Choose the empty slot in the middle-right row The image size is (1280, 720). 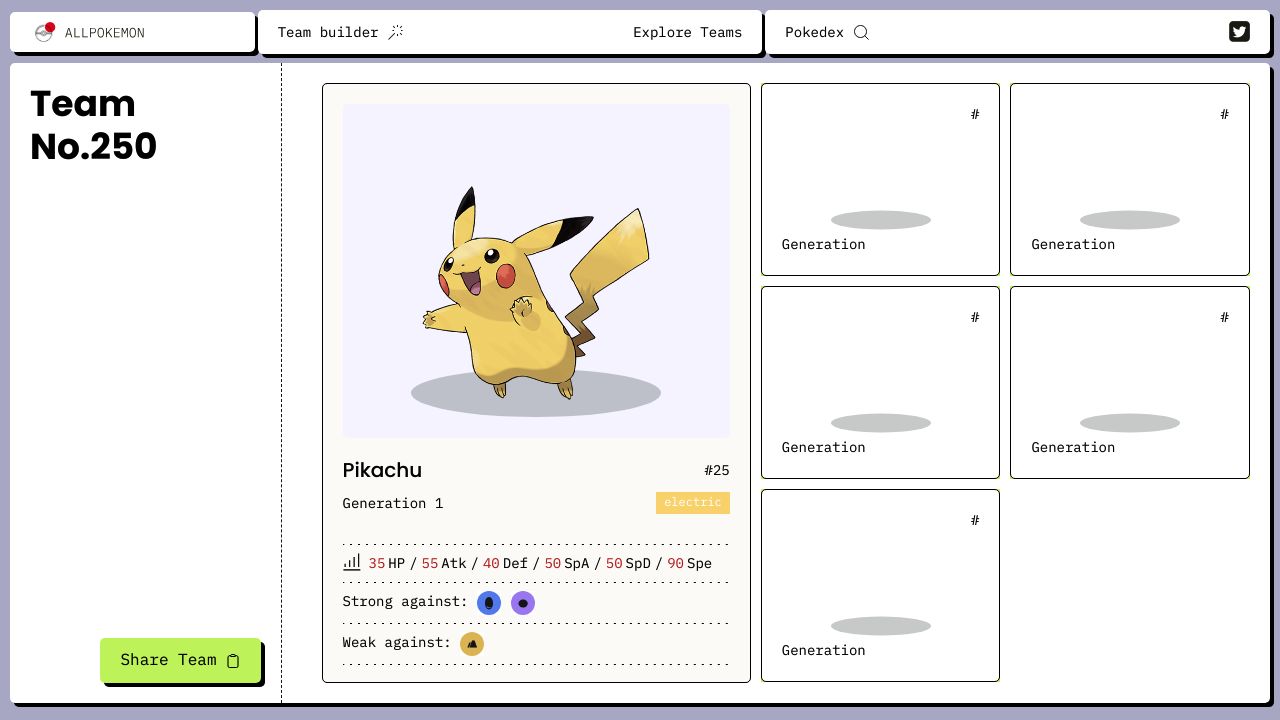click(1129, 382)
